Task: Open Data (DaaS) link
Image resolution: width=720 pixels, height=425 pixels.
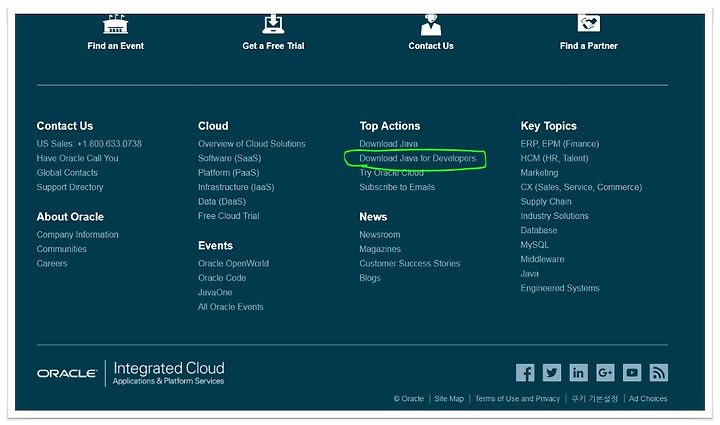Action: [222, 201]
